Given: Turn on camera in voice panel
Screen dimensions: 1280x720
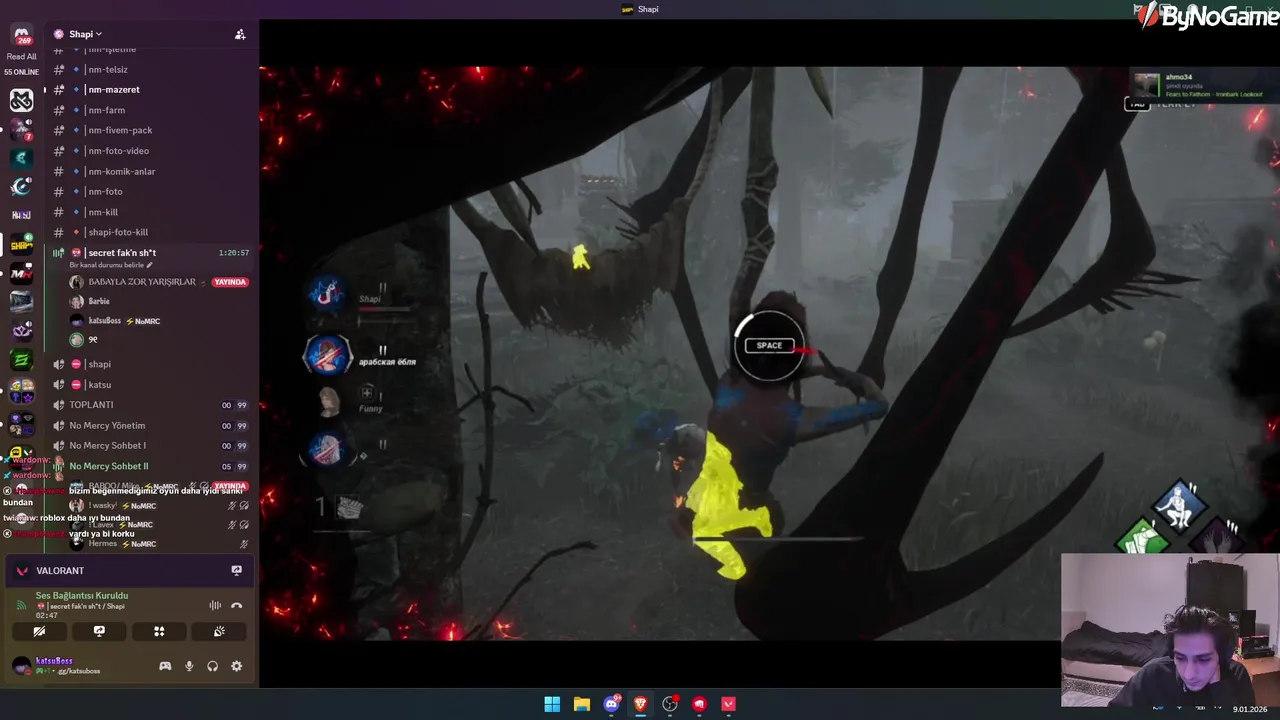Looking at the screenshot, I should 39,631.
